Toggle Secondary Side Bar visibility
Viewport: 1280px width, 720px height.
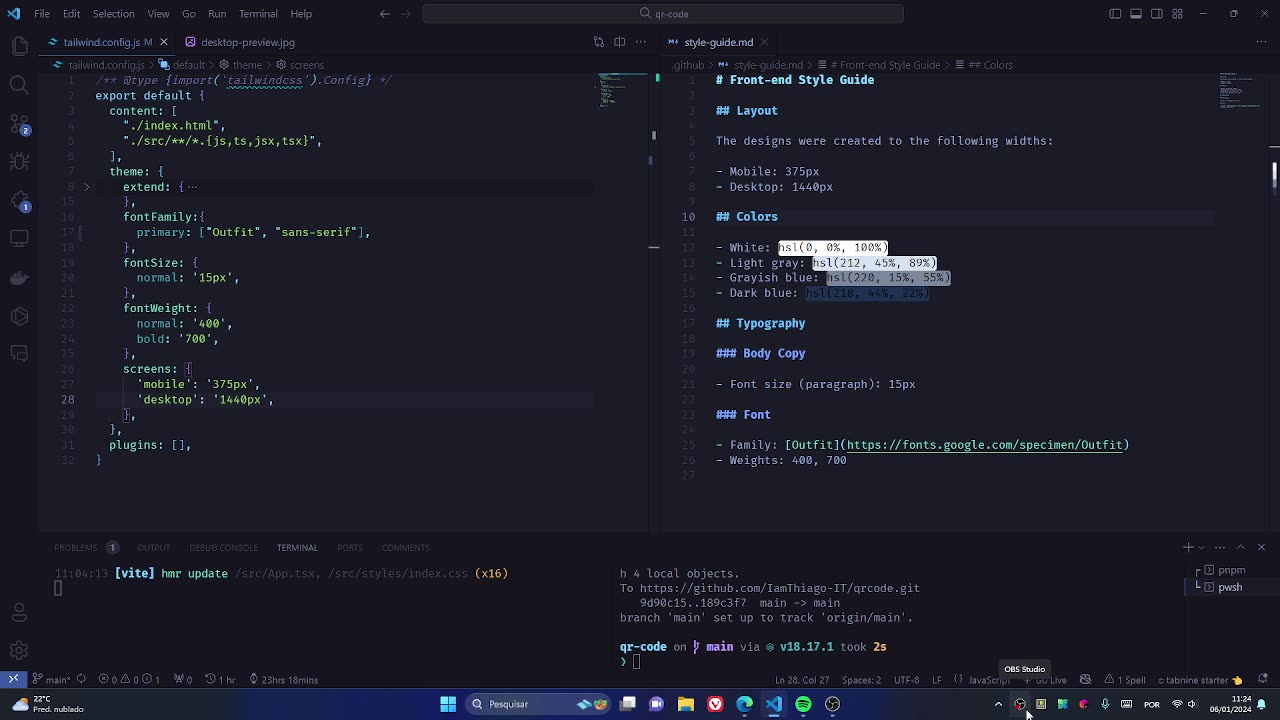(x=1157, y=14)
